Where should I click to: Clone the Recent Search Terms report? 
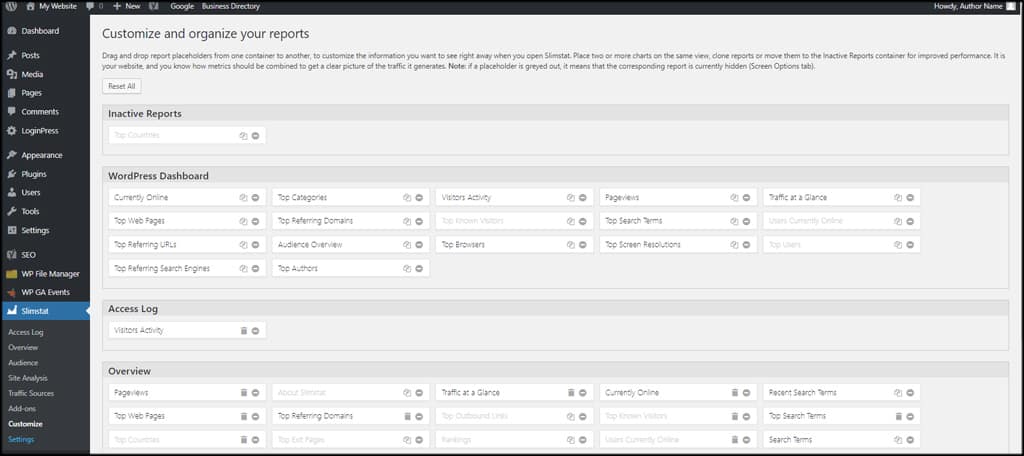(898, 393)
